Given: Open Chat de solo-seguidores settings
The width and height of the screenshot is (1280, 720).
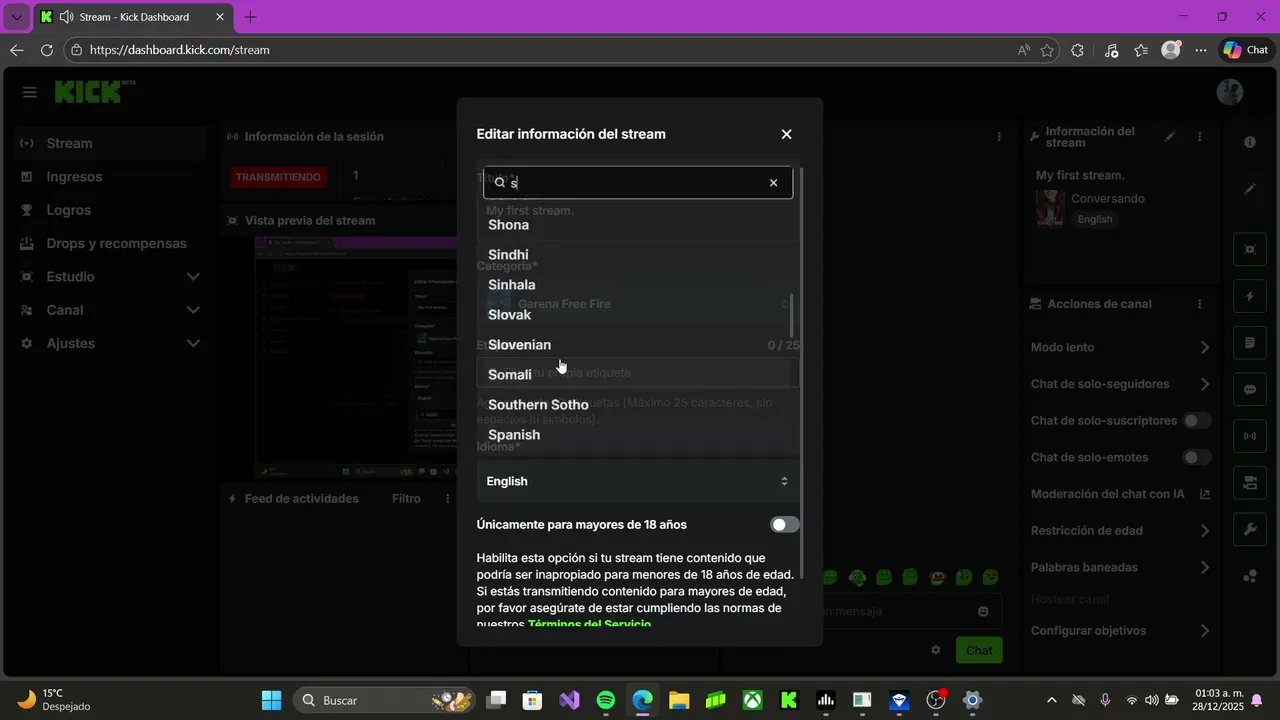Looking at the screenshot, I should coord(1120,384).
